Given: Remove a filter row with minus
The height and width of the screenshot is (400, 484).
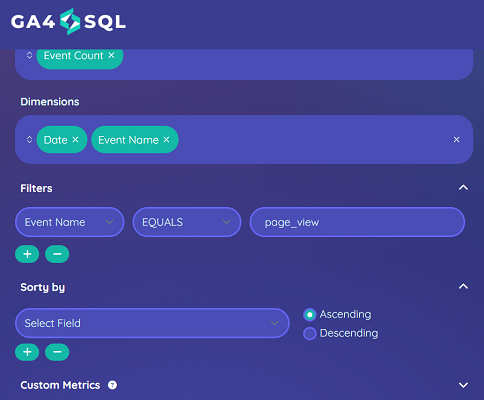Looking at the screenshot, I should coord(57,254).
